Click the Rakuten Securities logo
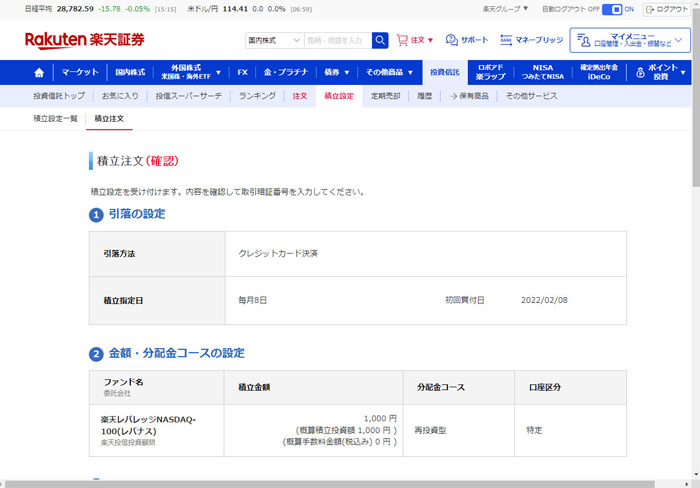Image resolution: width=700 pixels, height=488 pixels. 84,40
